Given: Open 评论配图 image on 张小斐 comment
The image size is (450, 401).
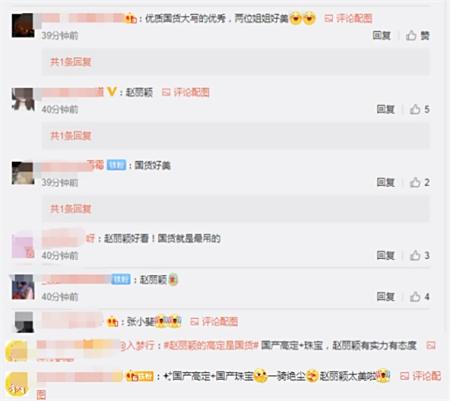Looking at the screenshot, I should click(214, 322).
